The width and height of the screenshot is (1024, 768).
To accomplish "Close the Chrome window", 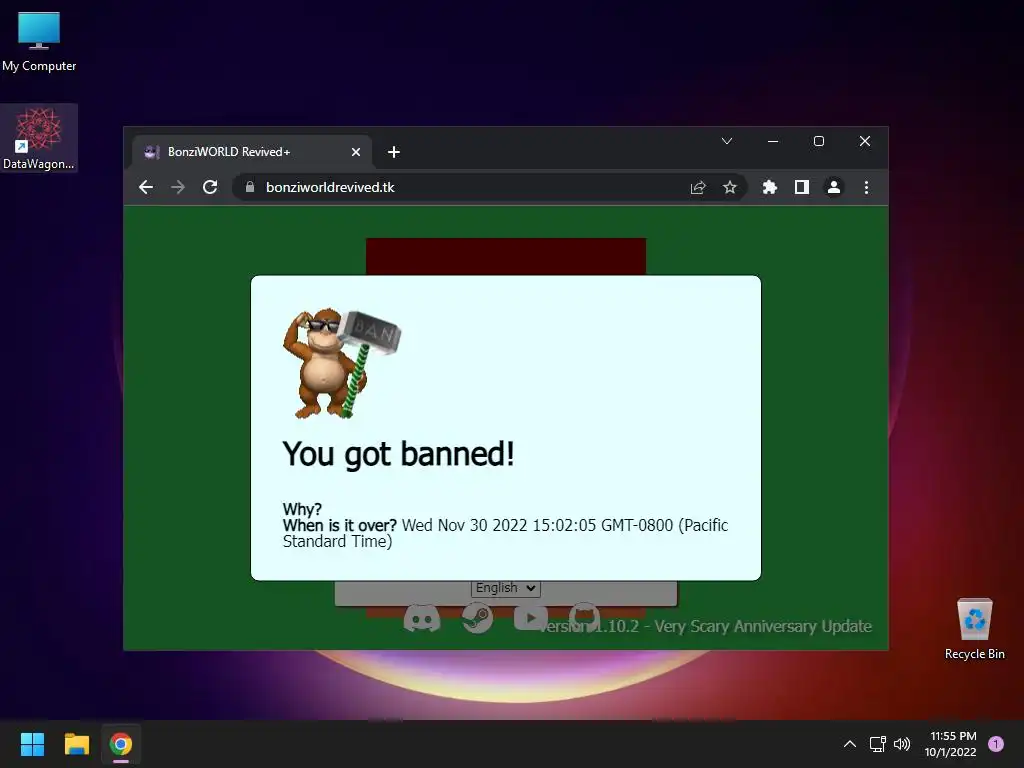I will coord(865,141).
